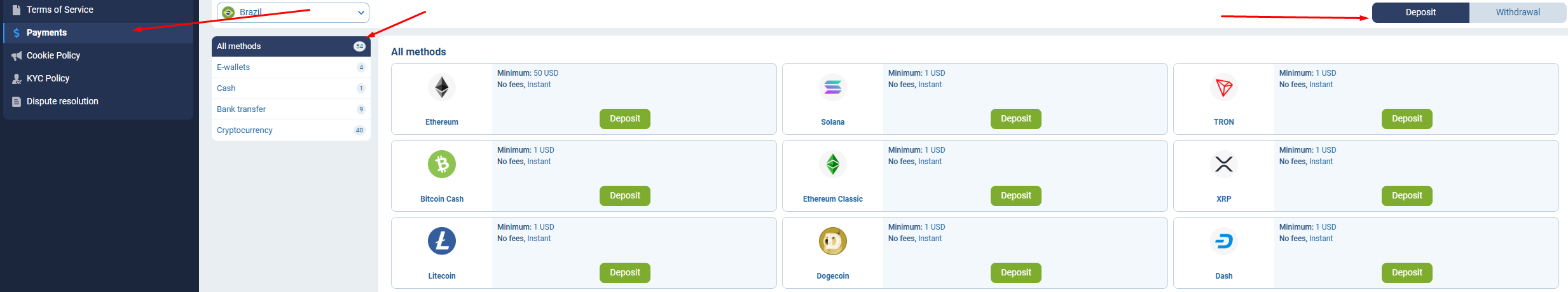This screenshot has width=1568, height=292.
Task: Click the Dogecoin logo icon
Action: 833,241
